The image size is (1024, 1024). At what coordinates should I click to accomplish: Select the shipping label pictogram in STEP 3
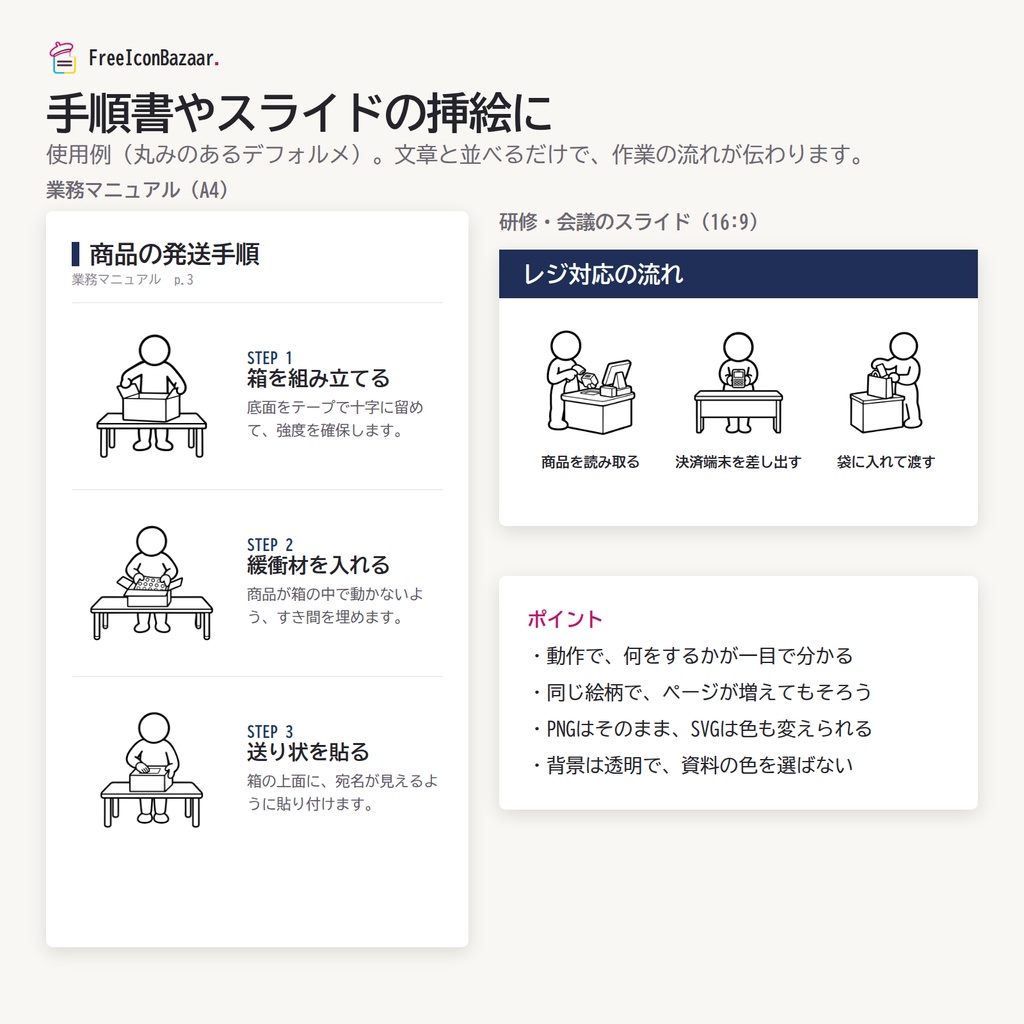(x=152, y=769)
